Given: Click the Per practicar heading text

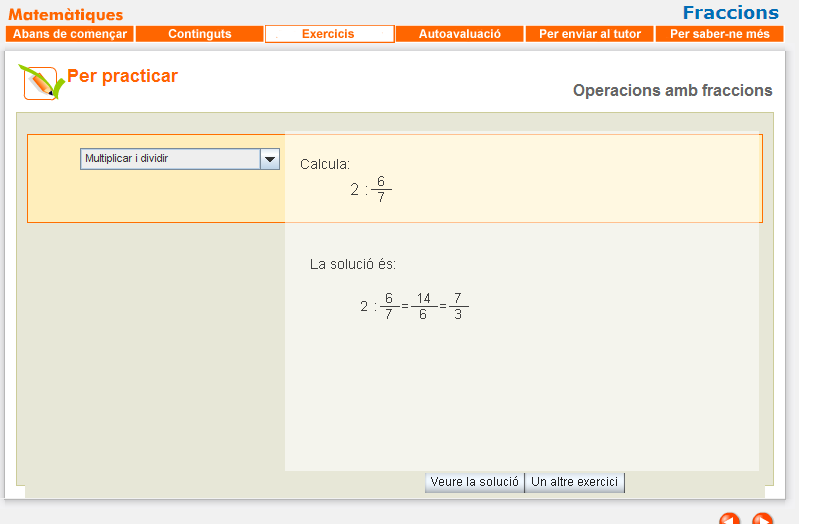Looking at the screenshot, I should pyautogui.click(x=122, y=76).
